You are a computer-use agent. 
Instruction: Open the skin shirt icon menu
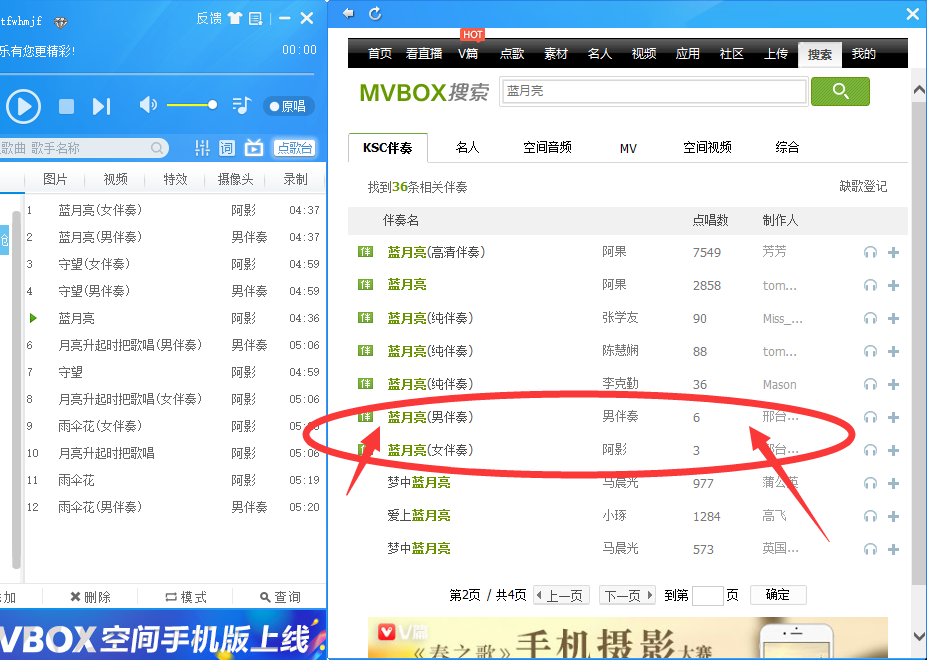(234, 18)
